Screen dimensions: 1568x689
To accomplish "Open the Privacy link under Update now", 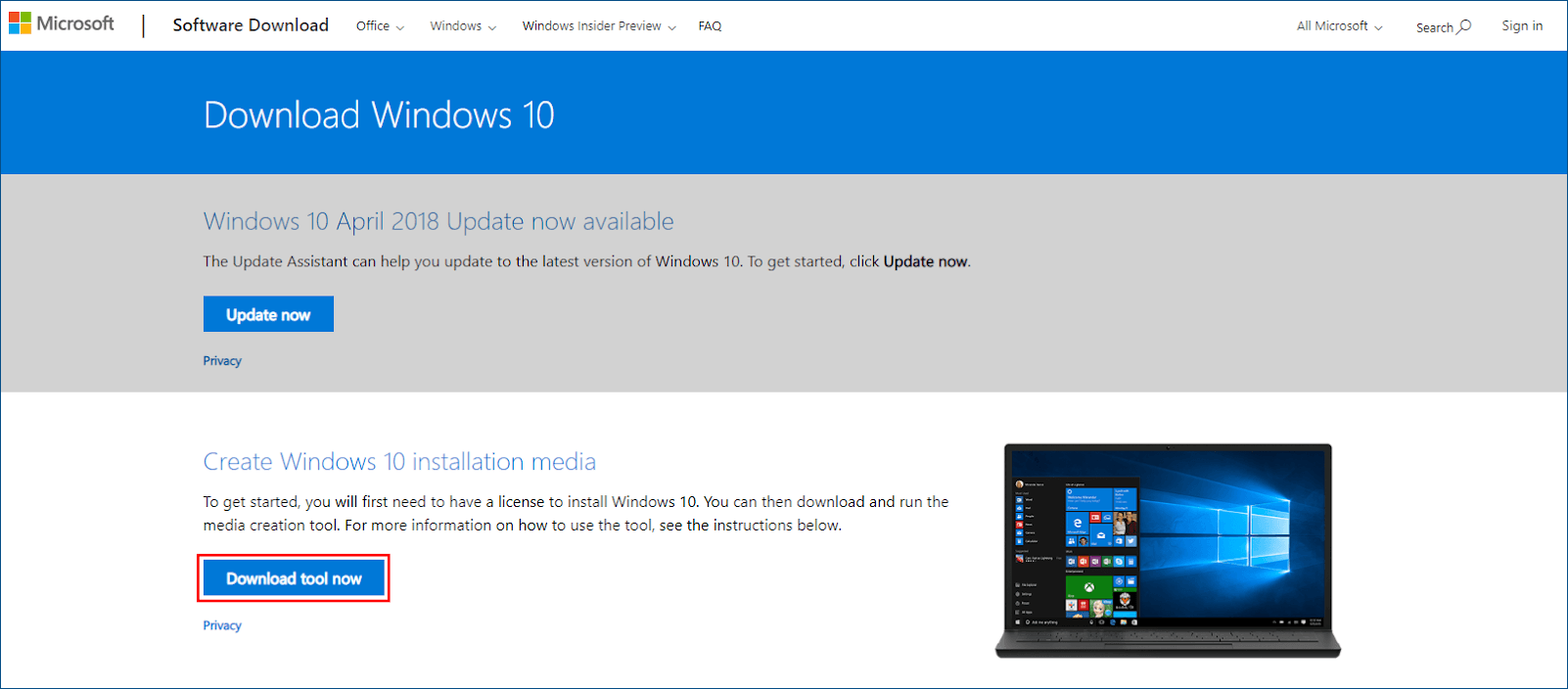I will [222, 361].
